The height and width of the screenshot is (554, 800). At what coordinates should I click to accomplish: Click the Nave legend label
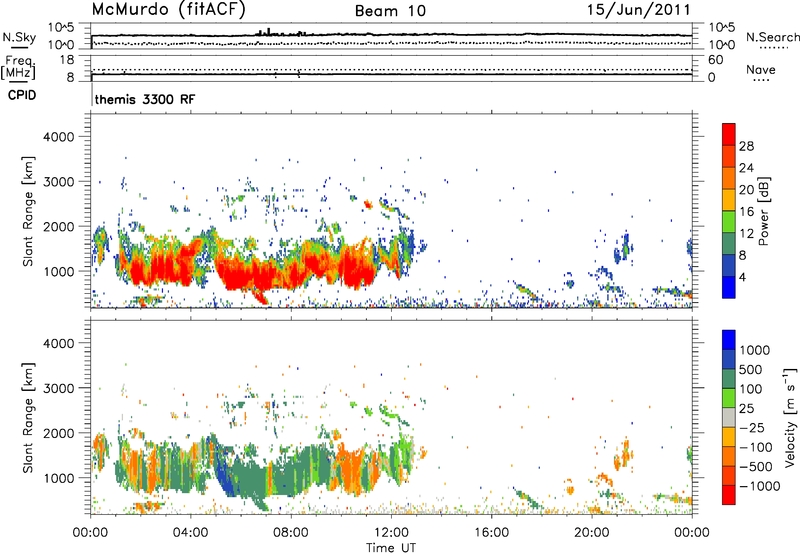coord(761,69)
